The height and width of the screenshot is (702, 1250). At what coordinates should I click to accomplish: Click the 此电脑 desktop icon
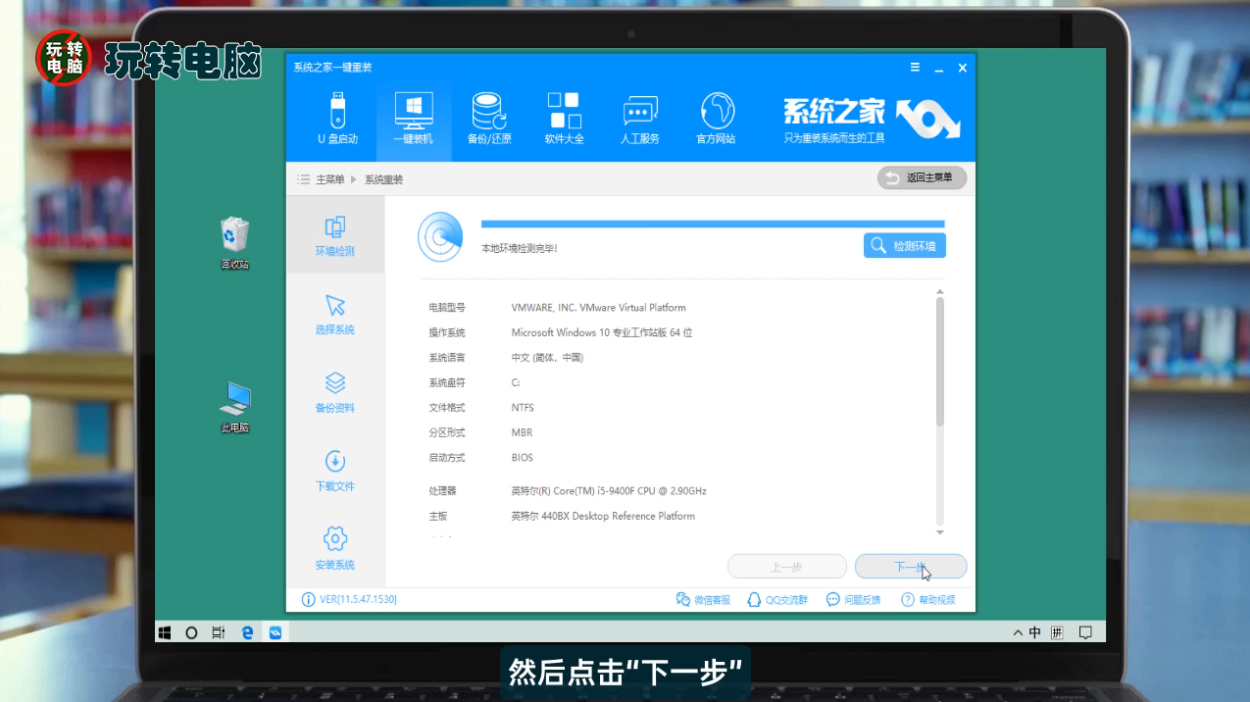coord(235,406)
